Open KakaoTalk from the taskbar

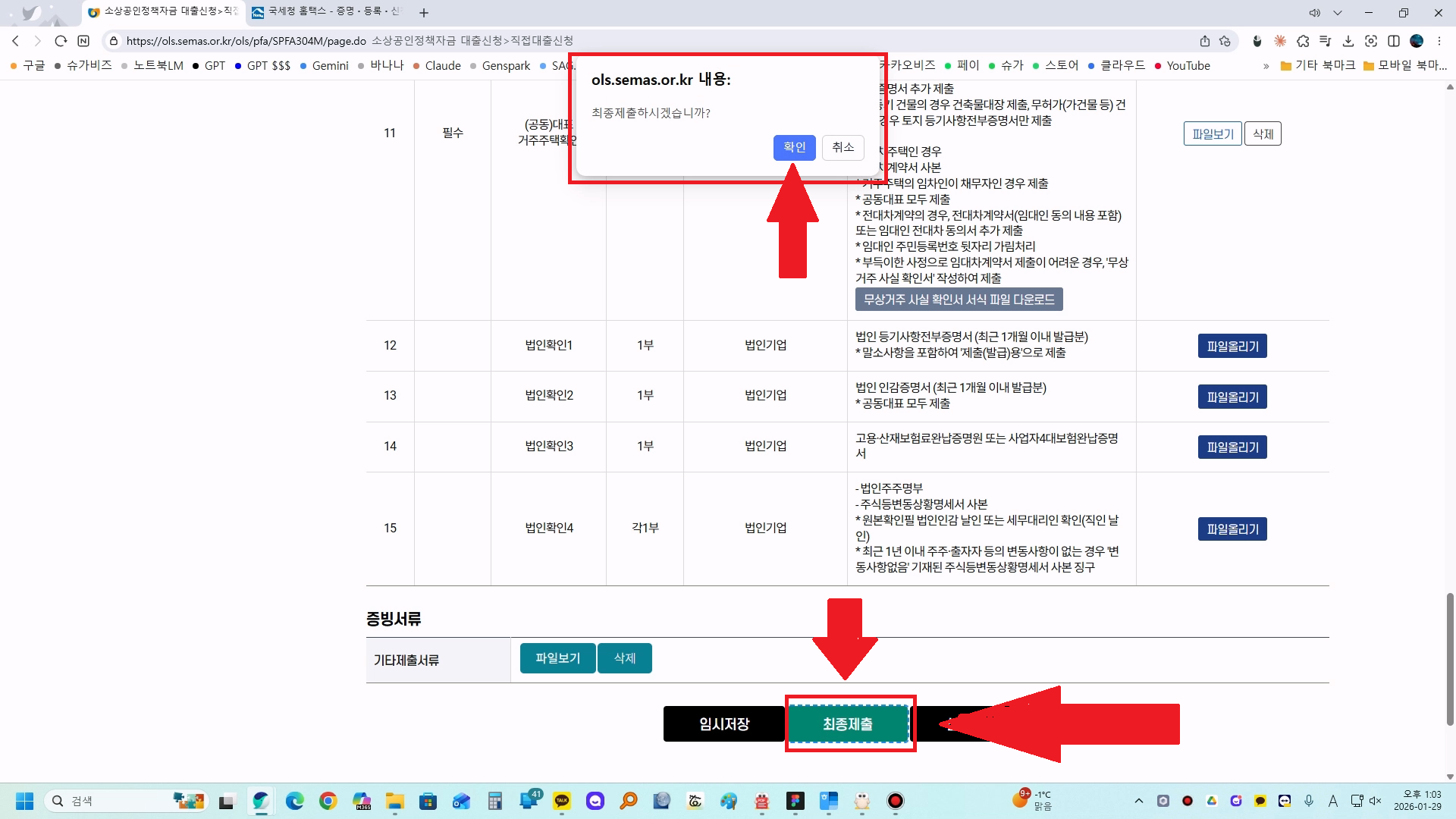(562, 801)
